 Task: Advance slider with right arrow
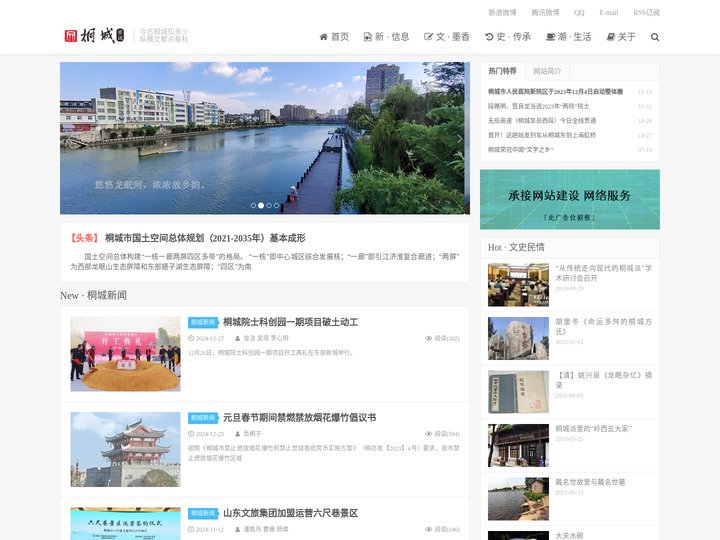point(460,139)
